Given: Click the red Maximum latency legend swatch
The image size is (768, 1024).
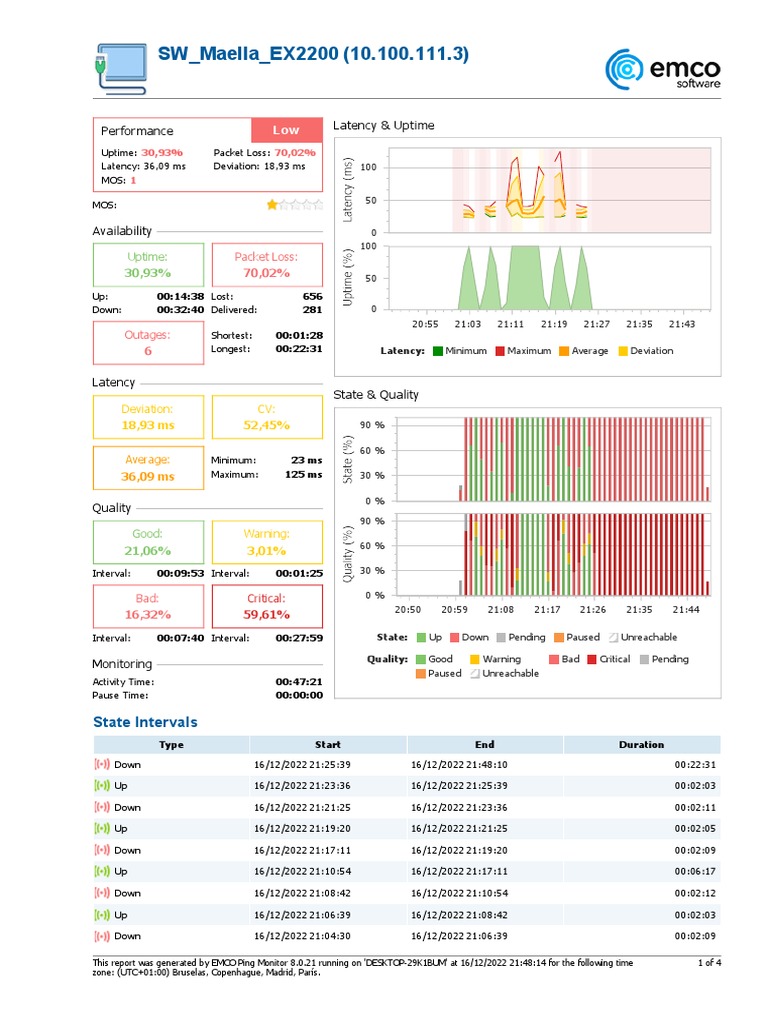Looking at the screenshot, I should pos(500,351).
